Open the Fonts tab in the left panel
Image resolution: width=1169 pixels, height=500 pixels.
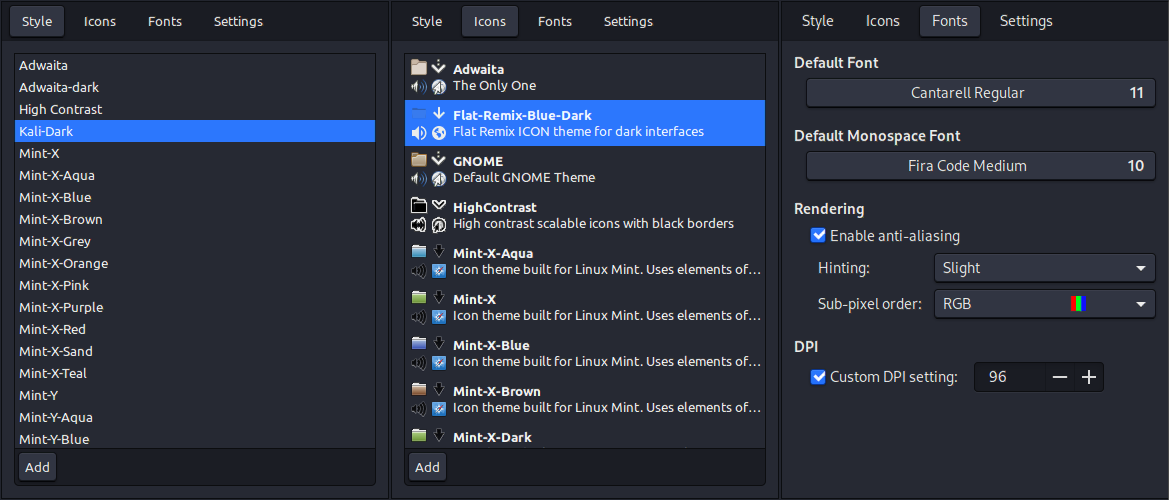pos(165,22)
